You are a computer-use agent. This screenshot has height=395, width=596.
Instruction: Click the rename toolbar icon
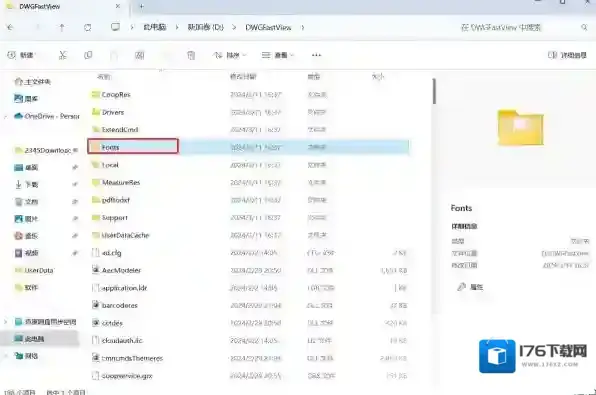tap(139, 56)
